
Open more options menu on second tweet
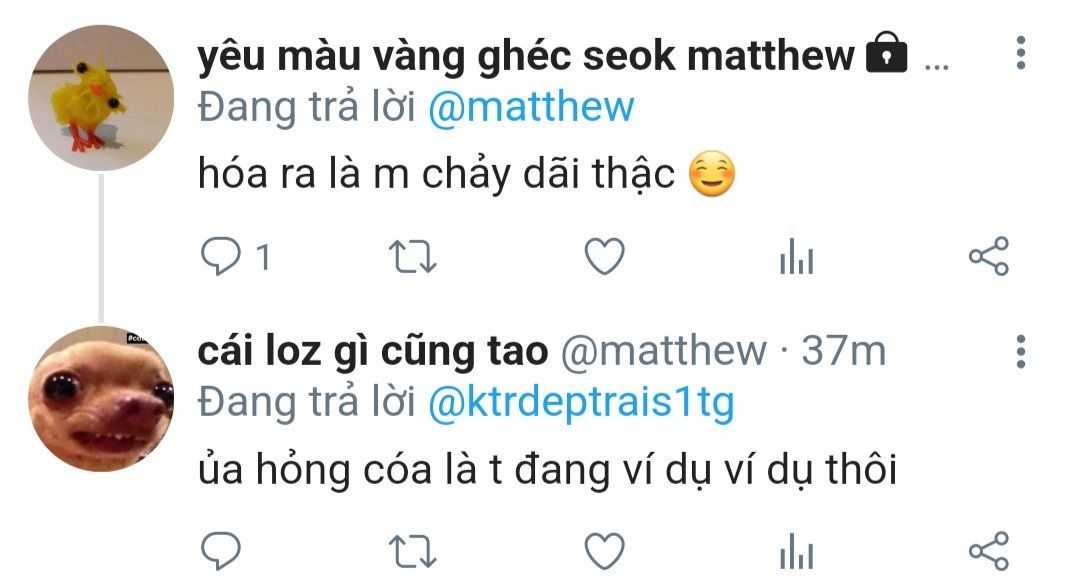1021,351
